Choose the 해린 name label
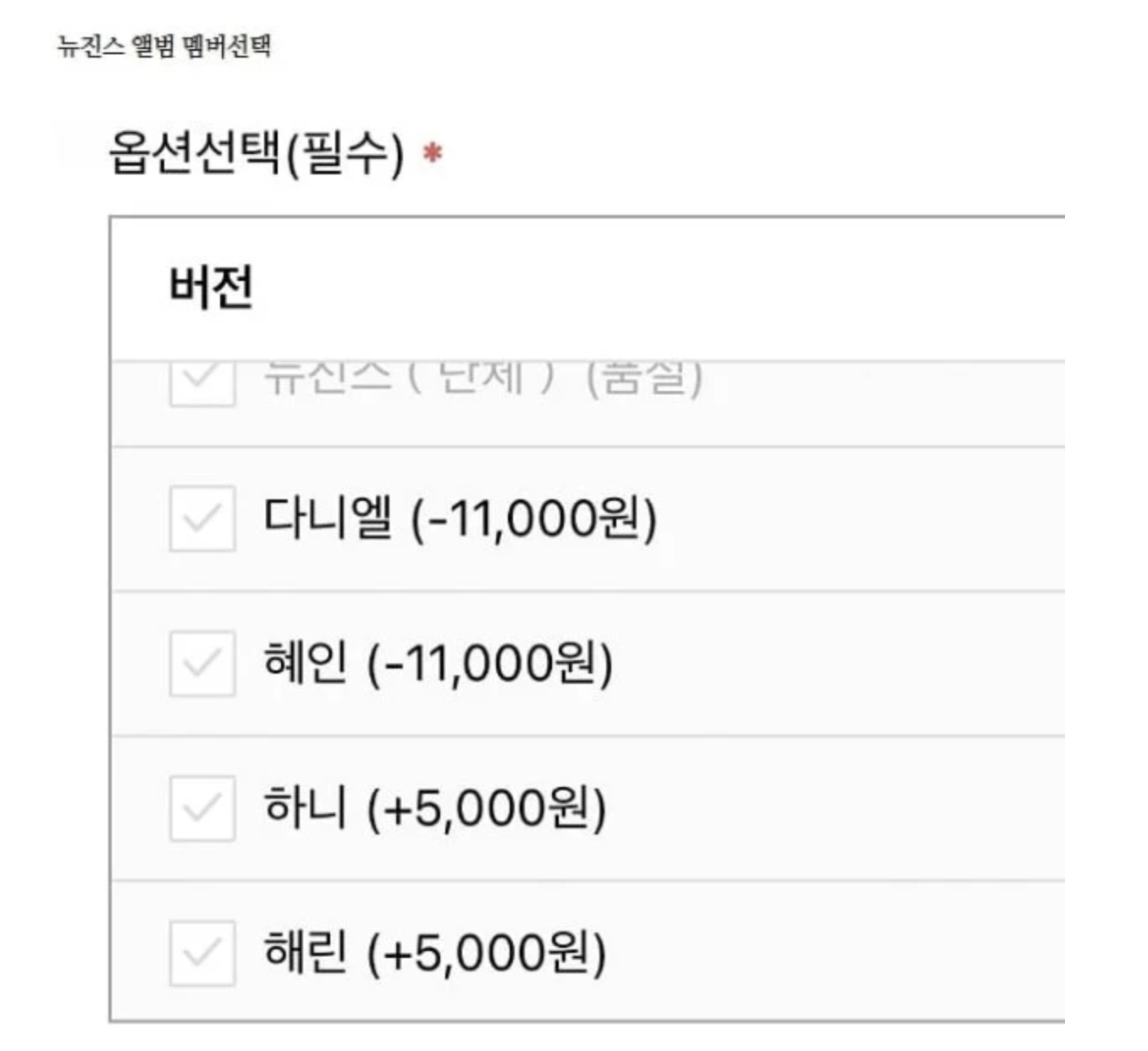 [x=306, y=952]
